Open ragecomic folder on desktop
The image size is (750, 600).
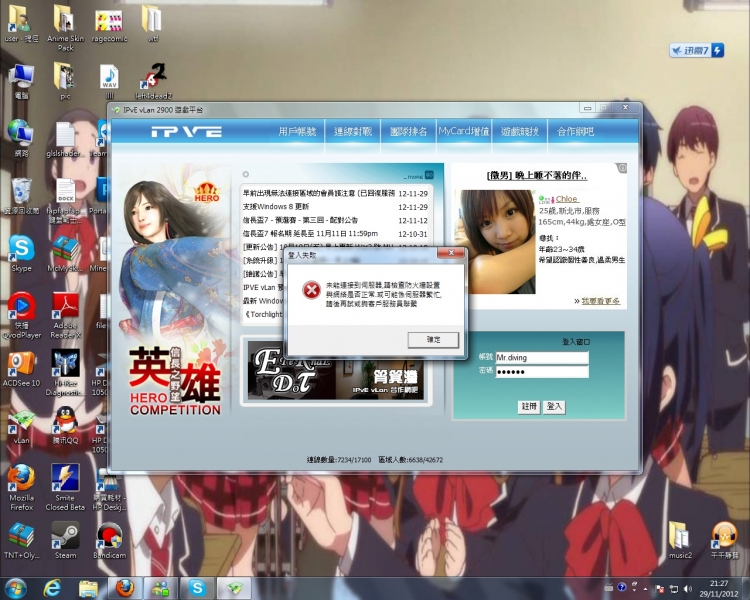(109, 25)
